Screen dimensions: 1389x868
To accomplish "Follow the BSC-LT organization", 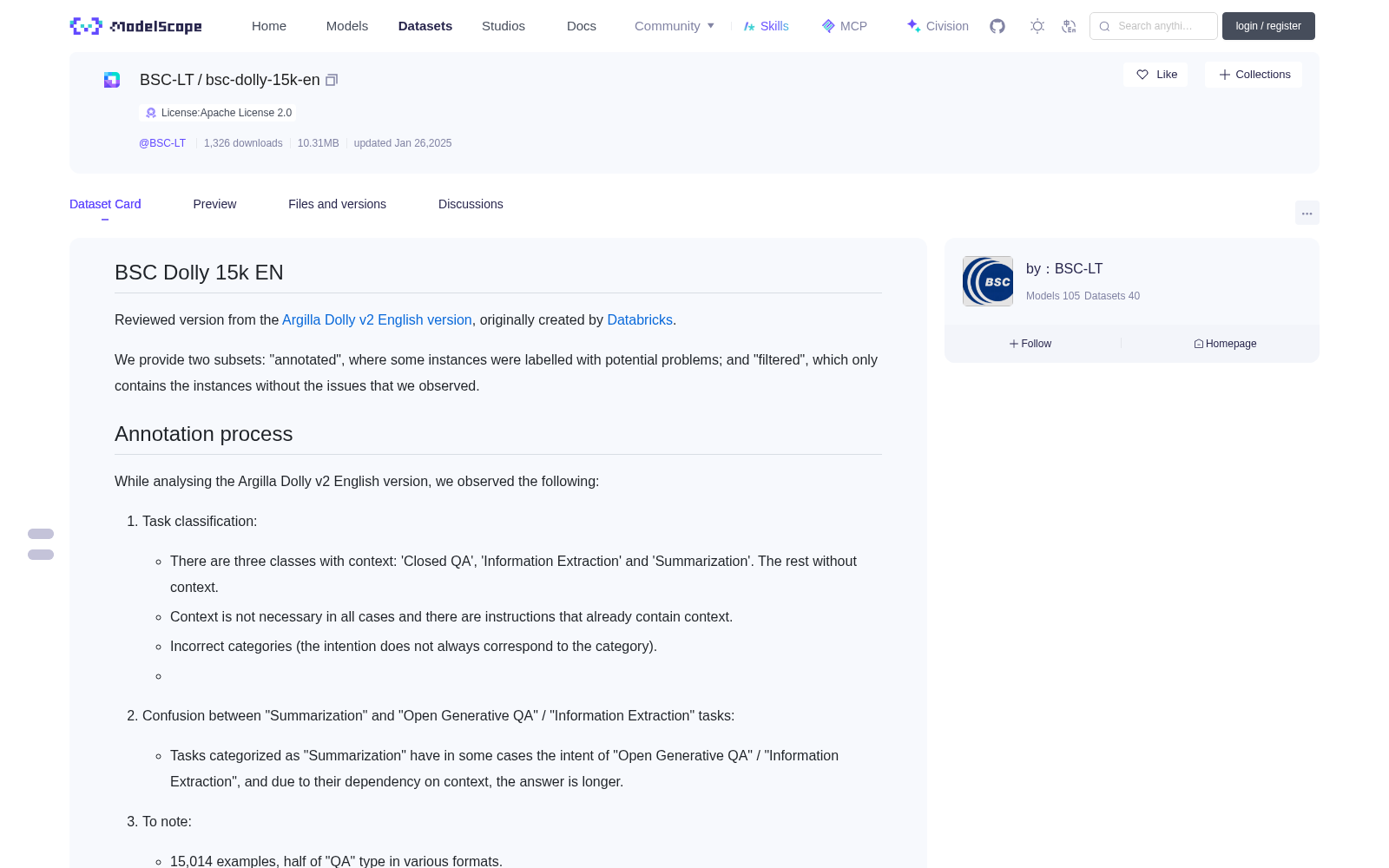I will pyautogui.click(x=1030, y=344).
